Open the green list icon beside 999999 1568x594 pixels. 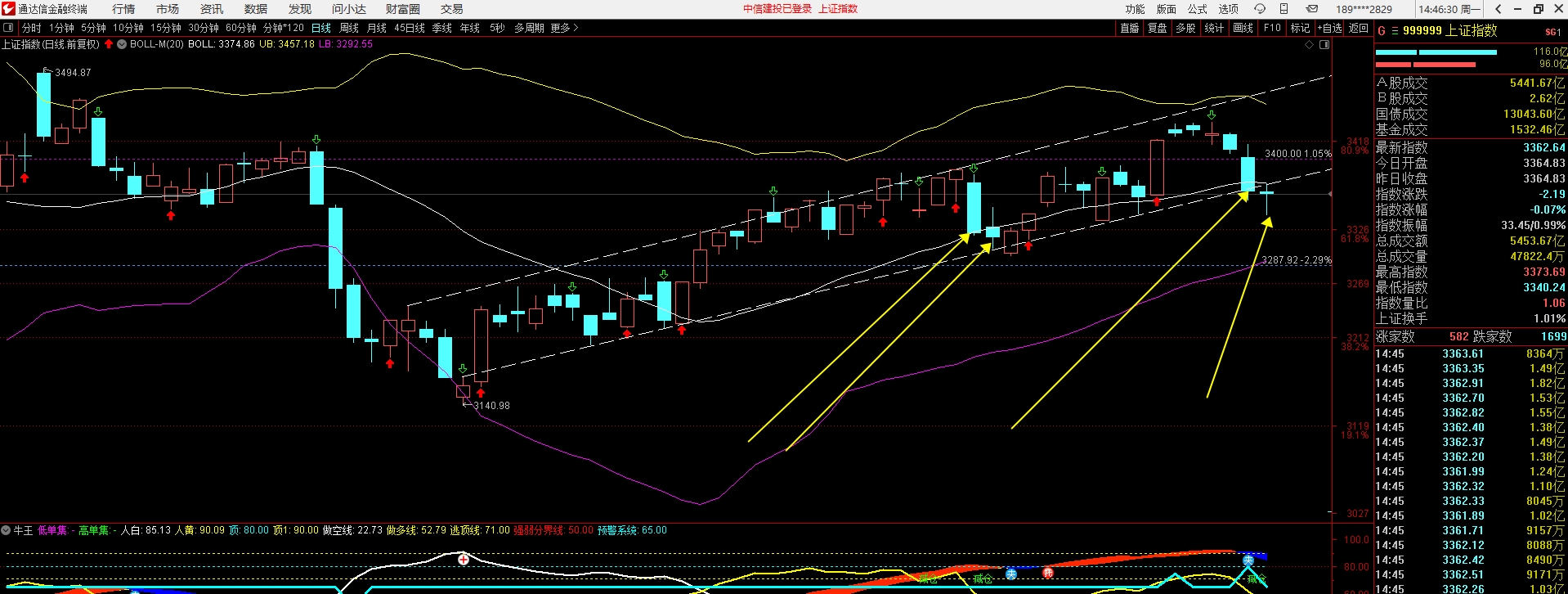coord(1395,31)
